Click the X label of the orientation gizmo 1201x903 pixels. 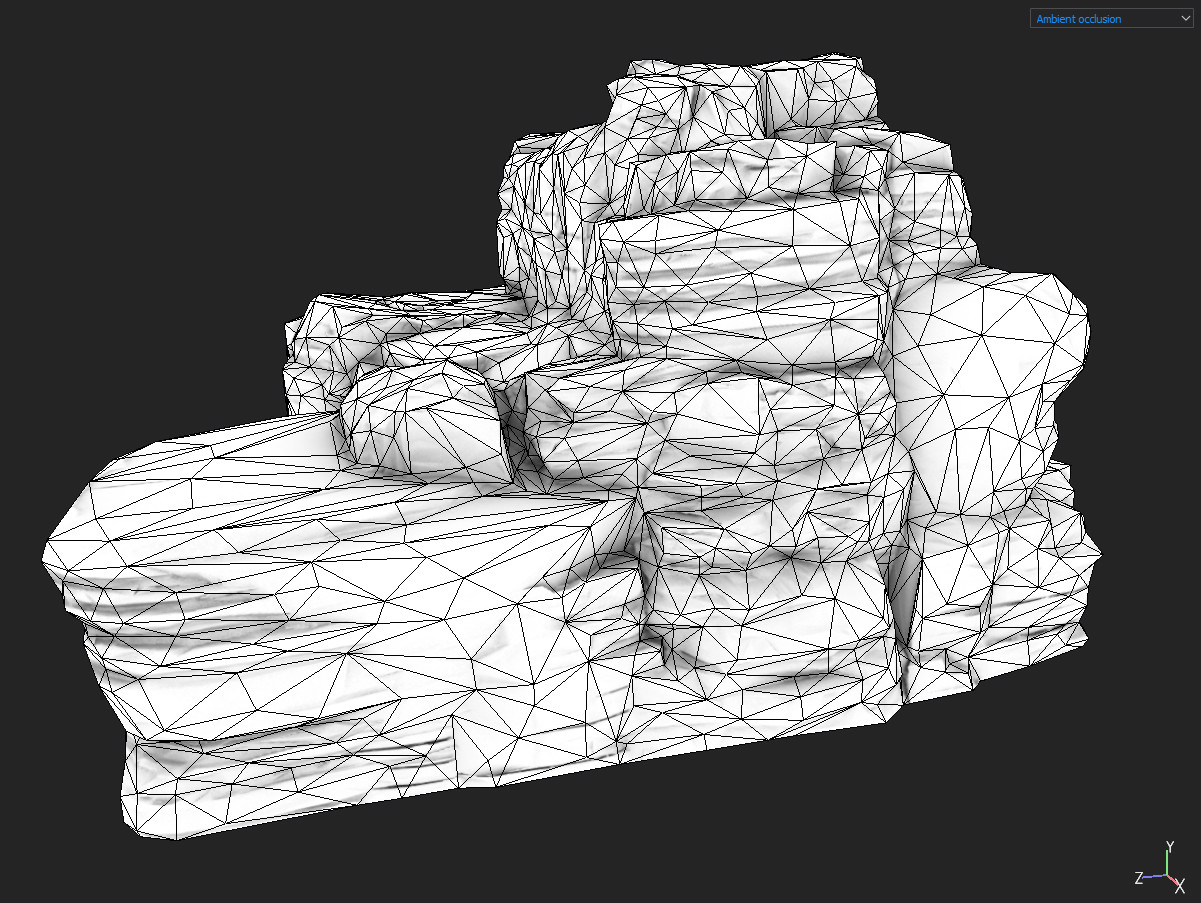tap(1180, 886)
